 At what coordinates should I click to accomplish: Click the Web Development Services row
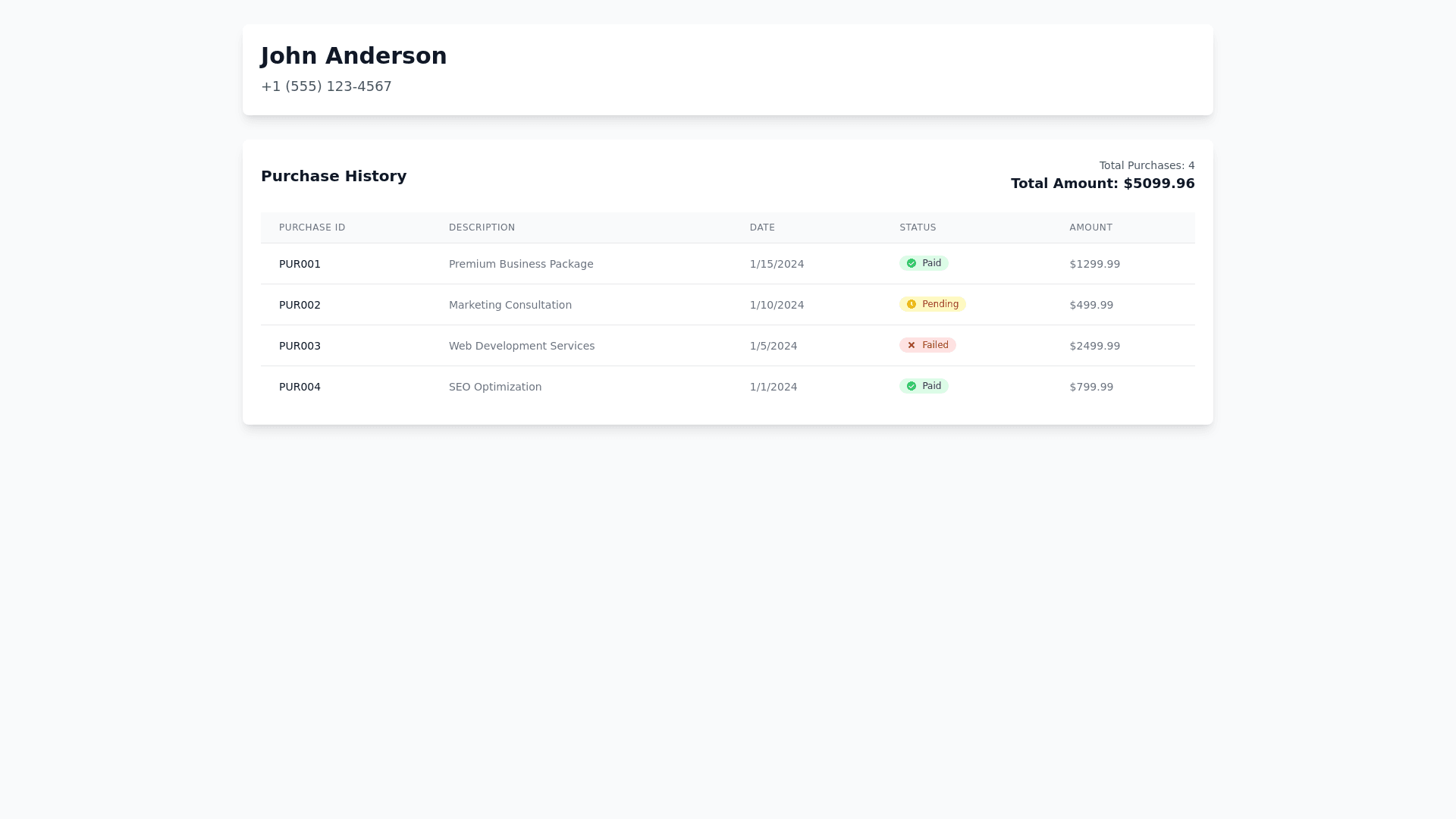coord(522,346)
